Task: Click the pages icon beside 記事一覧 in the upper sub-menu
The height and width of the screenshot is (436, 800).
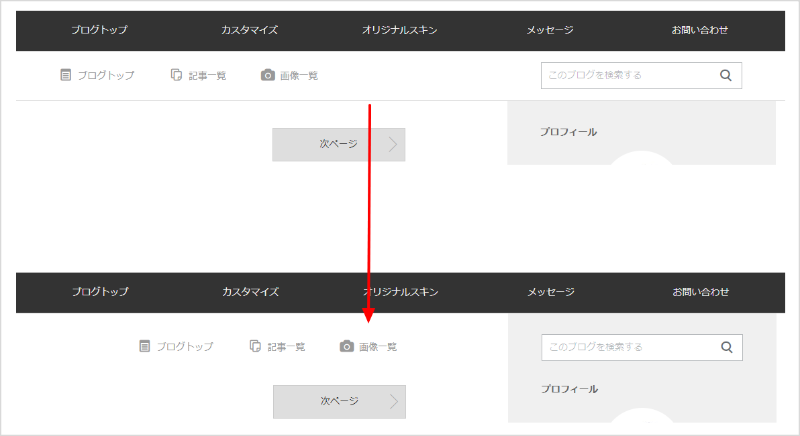Action: pyautogui.click(x=176, y=75)
